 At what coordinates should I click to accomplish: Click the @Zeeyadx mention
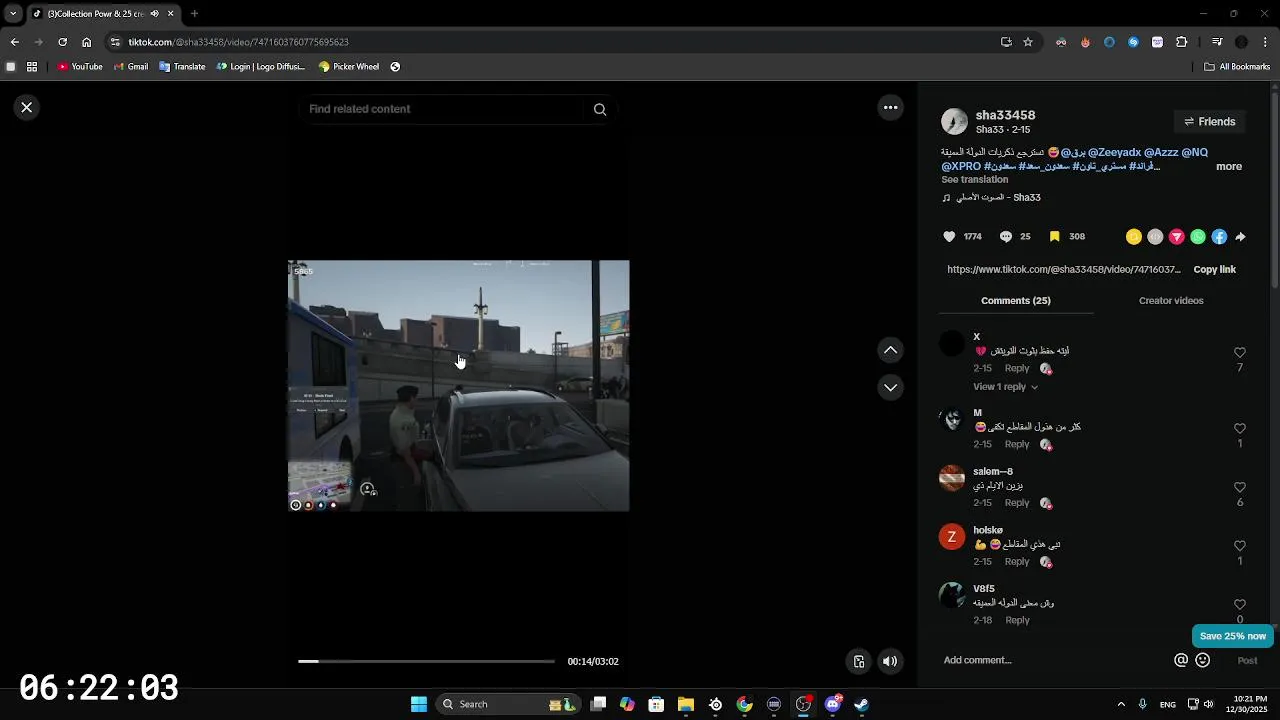(x=1114, y=153)
